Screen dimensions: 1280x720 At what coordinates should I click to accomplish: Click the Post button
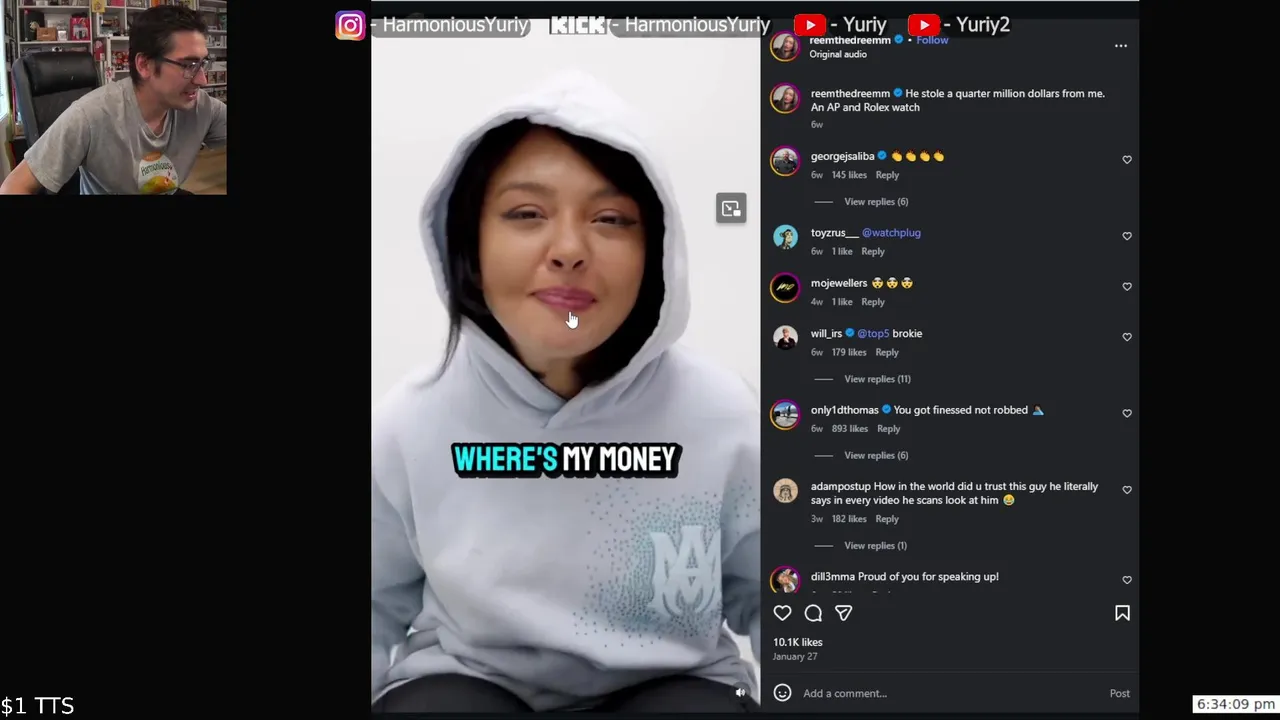click(x=1119, y=693)
